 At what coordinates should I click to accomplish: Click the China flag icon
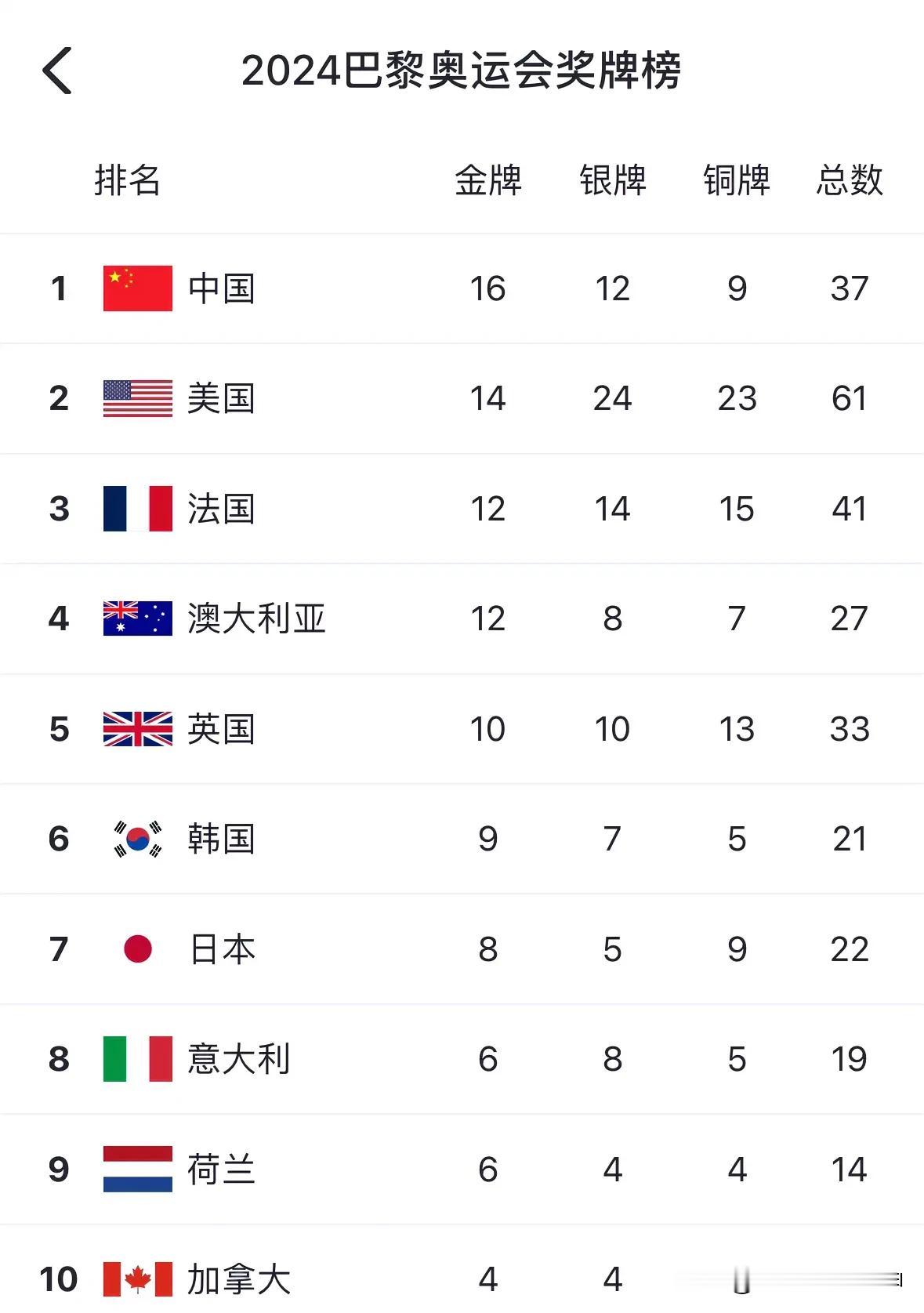click(x=138, y=288)
